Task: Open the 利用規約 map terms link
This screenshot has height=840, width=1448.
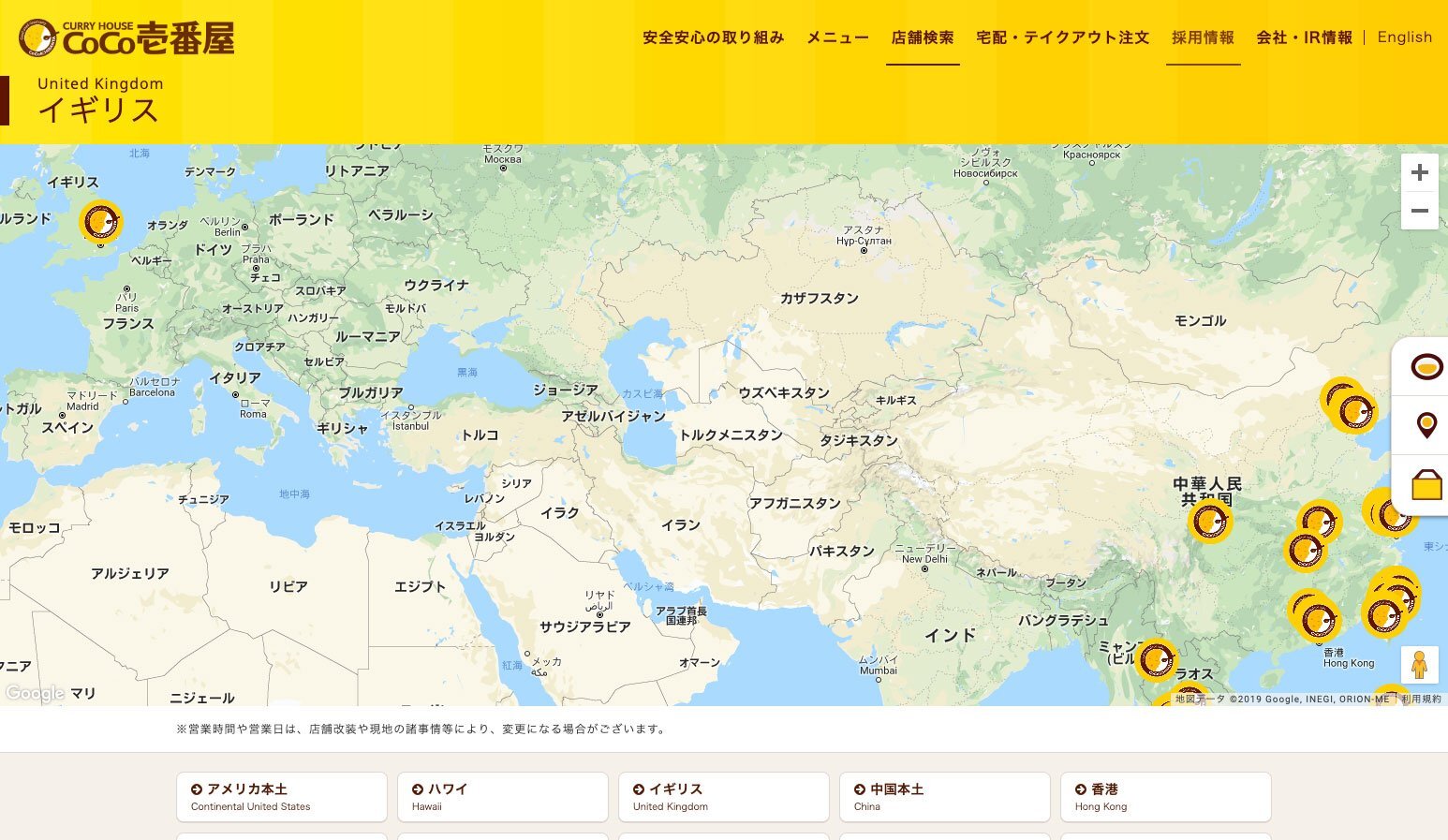Action: (1421, 699)
